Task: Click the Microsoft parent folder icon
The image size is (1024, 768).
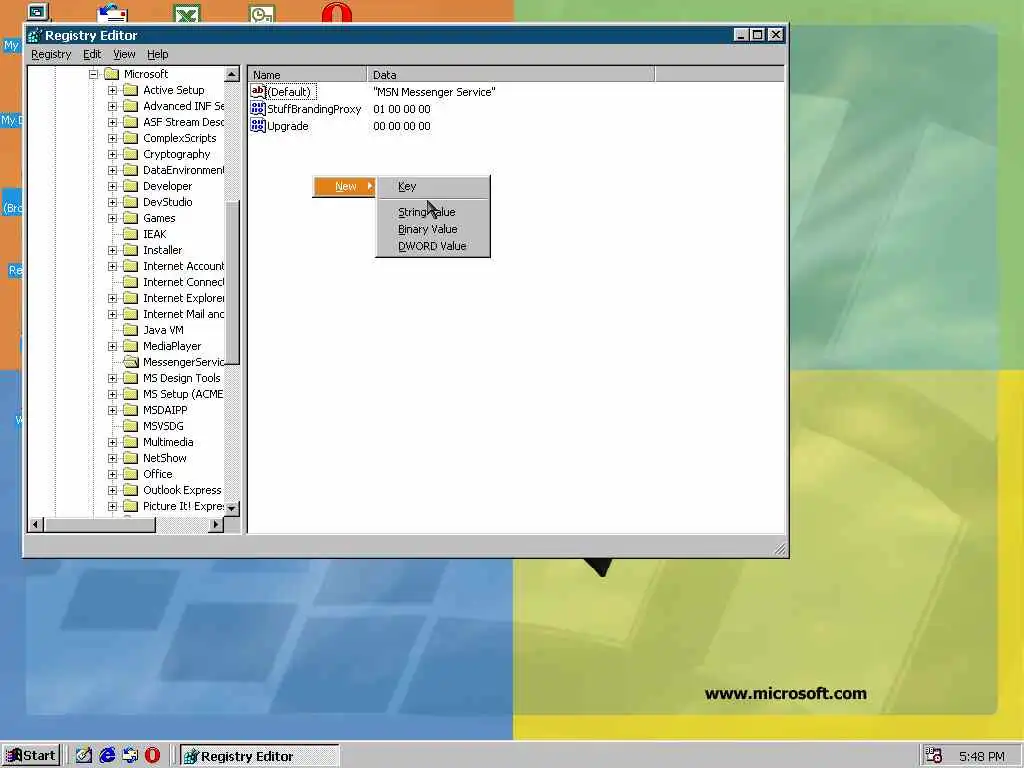Action: click(112, 74)
